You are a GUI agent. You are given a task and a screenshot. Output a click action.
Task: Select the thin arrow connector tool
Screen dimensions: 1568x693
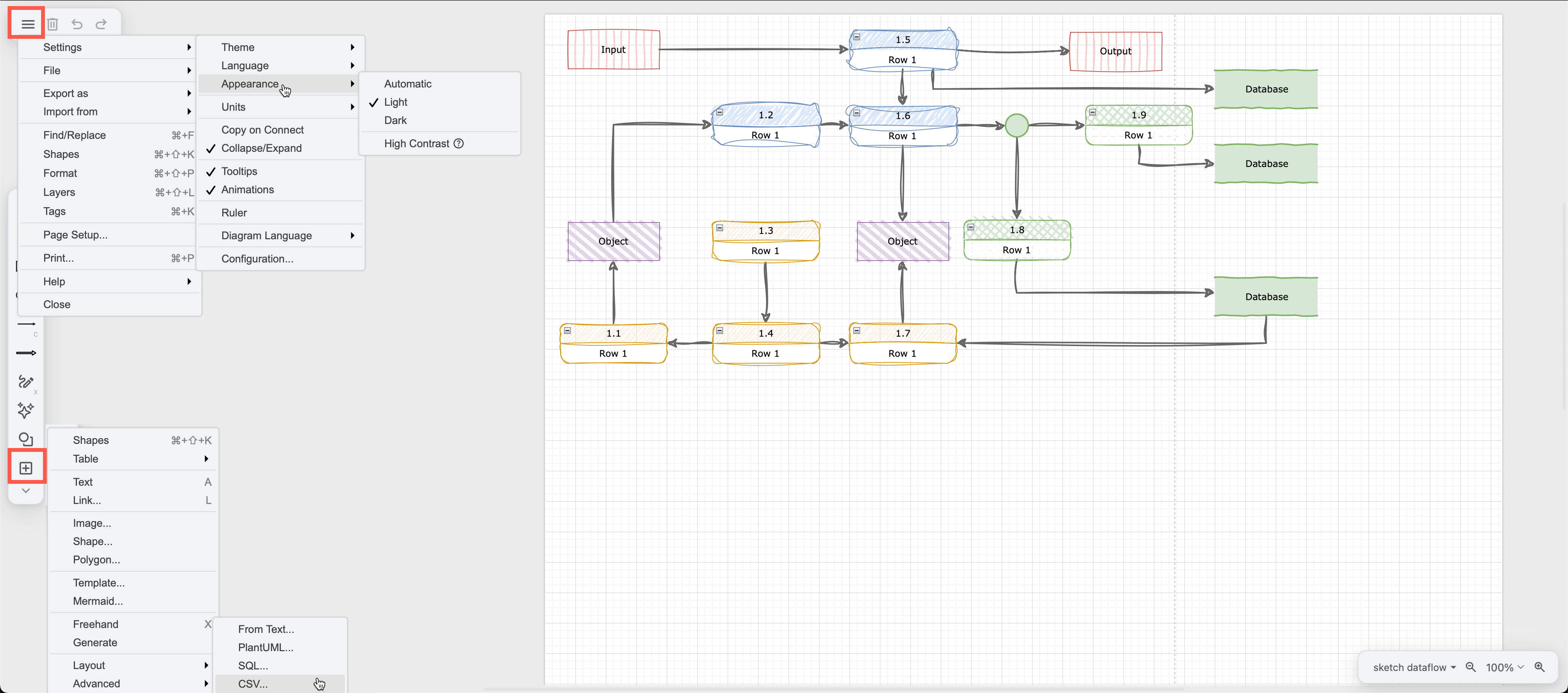[26, 324]
